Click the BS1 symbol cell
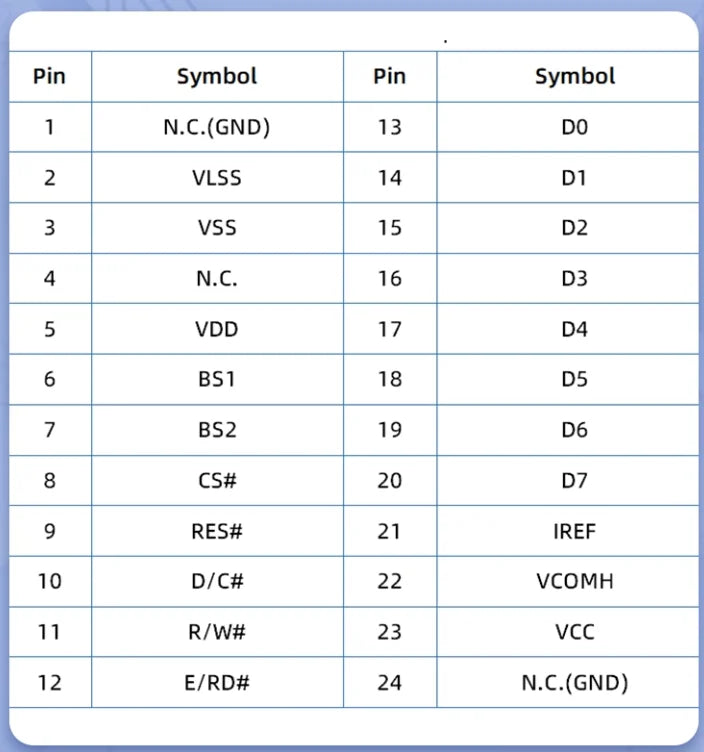The height and width of the screenshot is (752, 704). (x=217, y=379)
